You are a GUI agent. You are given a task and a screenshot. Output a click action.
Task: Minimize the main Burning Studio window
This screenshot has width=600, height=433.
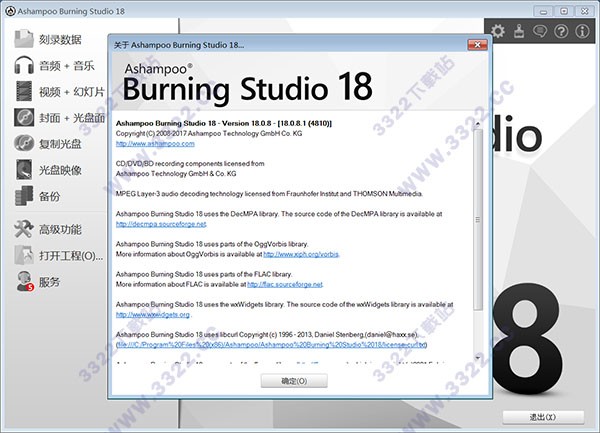[543, 11]
